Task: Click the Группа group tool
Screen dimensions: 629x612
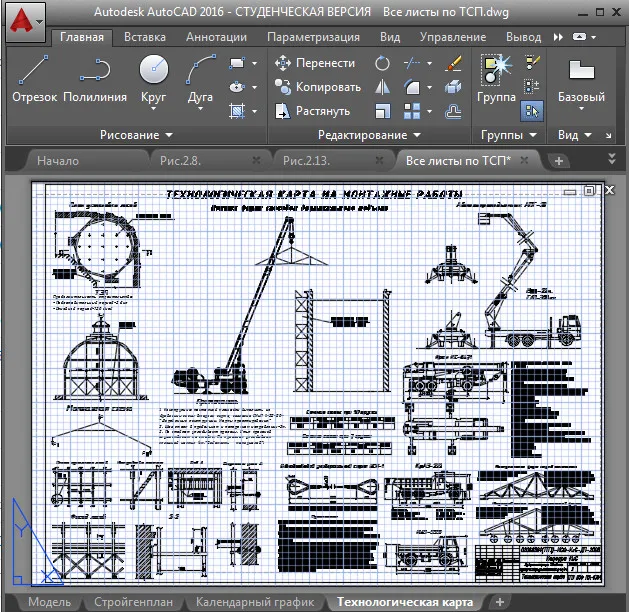Action: click(496, 79)
